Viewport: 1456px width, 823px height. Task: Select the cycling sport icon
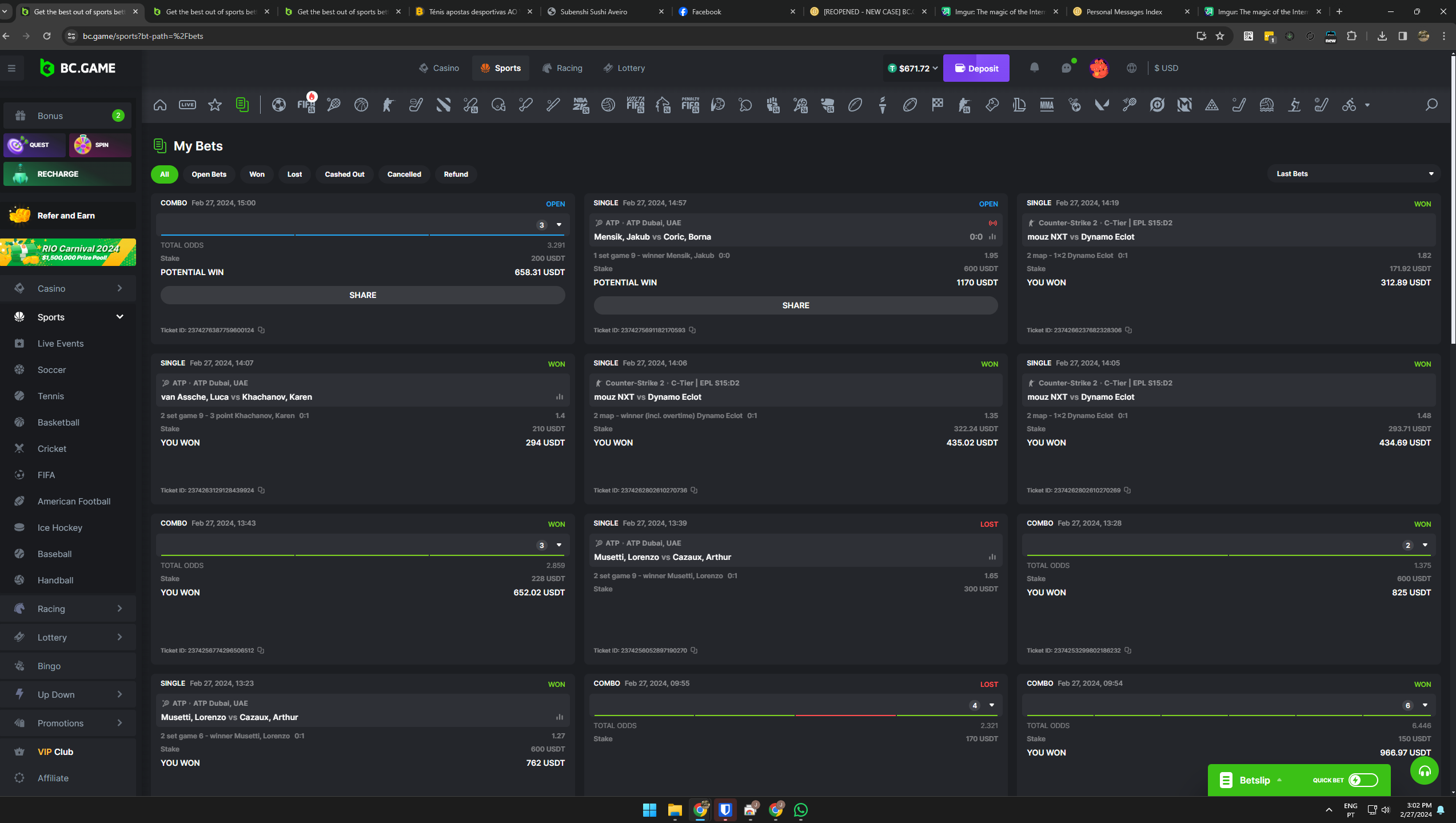pos(1349,105)
